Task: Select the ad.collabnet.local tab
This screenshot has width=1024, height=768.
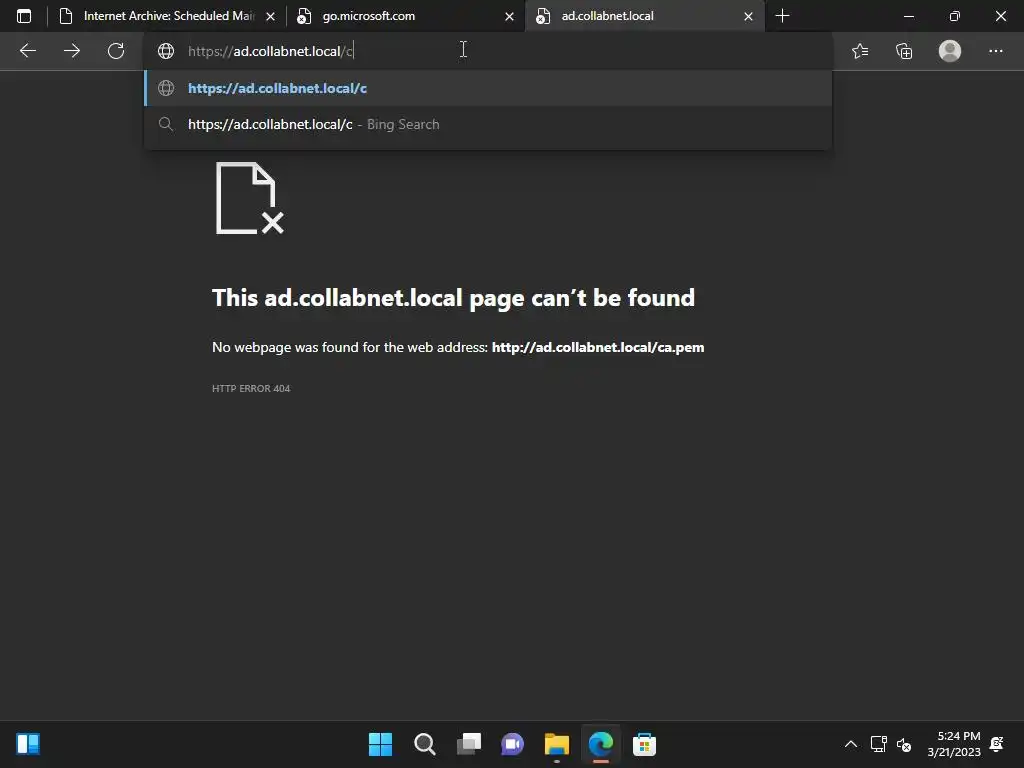Action: 644,16
